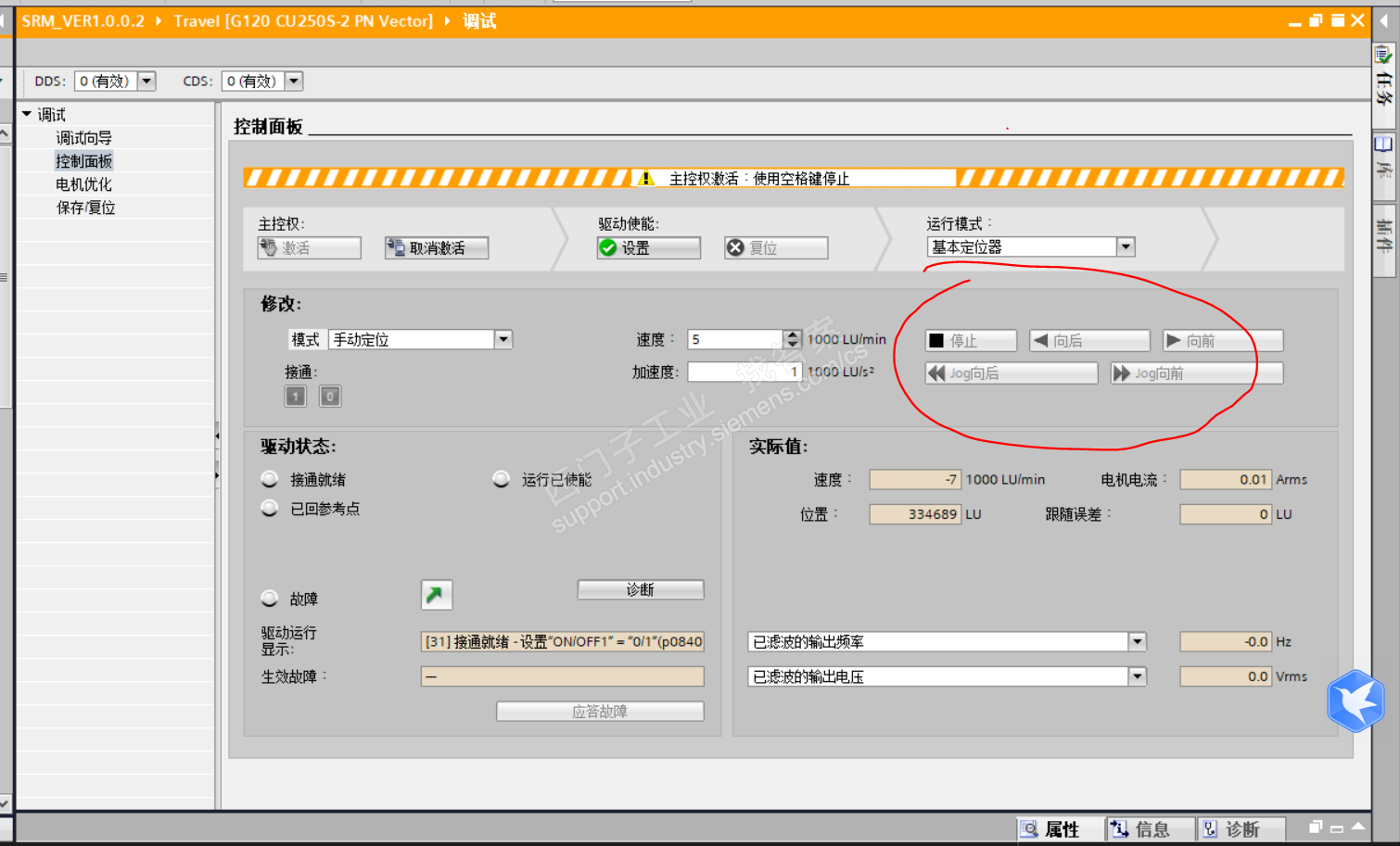
Task: Open the 运行模式 dropdown
Action: pyautogui.click(x=1126, y=246)
